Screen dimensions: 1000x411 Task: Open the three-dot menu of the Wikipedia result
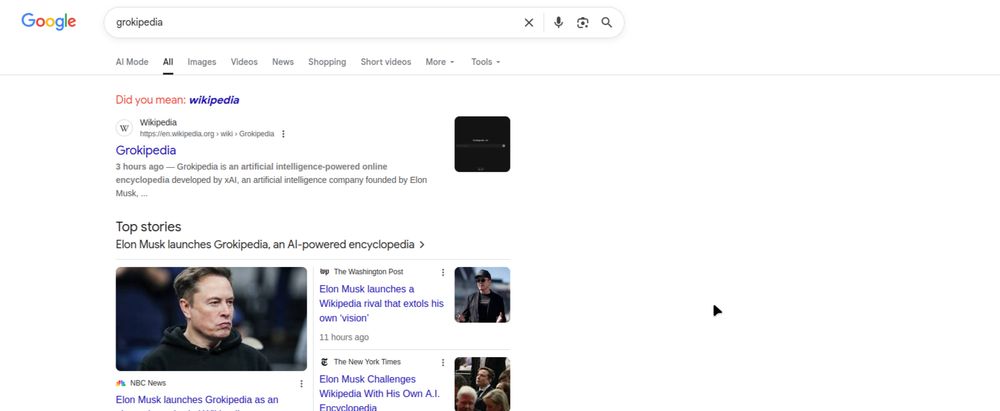pyautogui.click(x=283, y=134)
